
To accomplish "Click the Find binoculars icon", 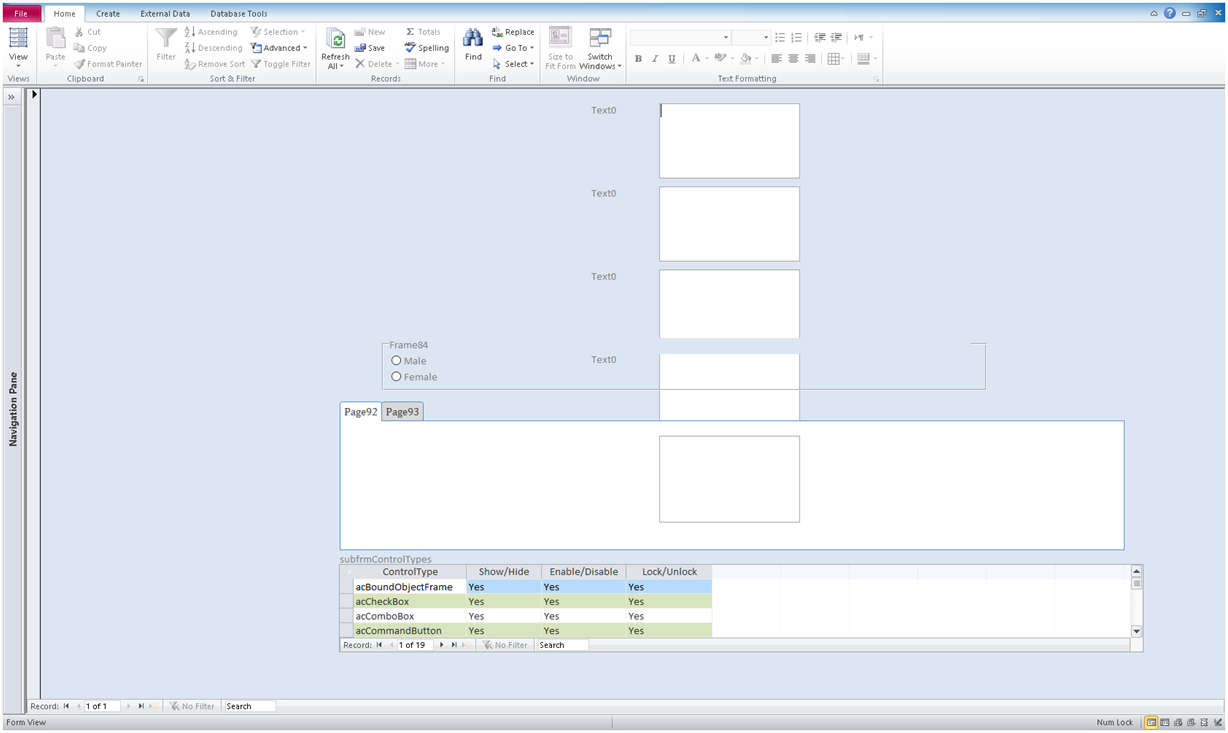I will click(x=473, y=39).
